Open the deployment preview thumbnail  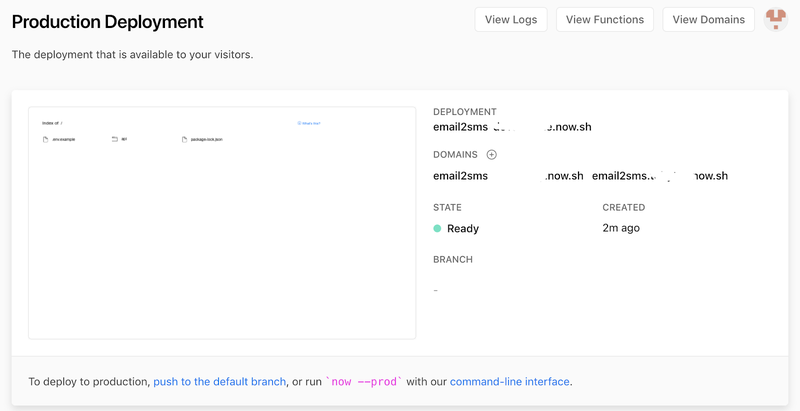point(222,223)
